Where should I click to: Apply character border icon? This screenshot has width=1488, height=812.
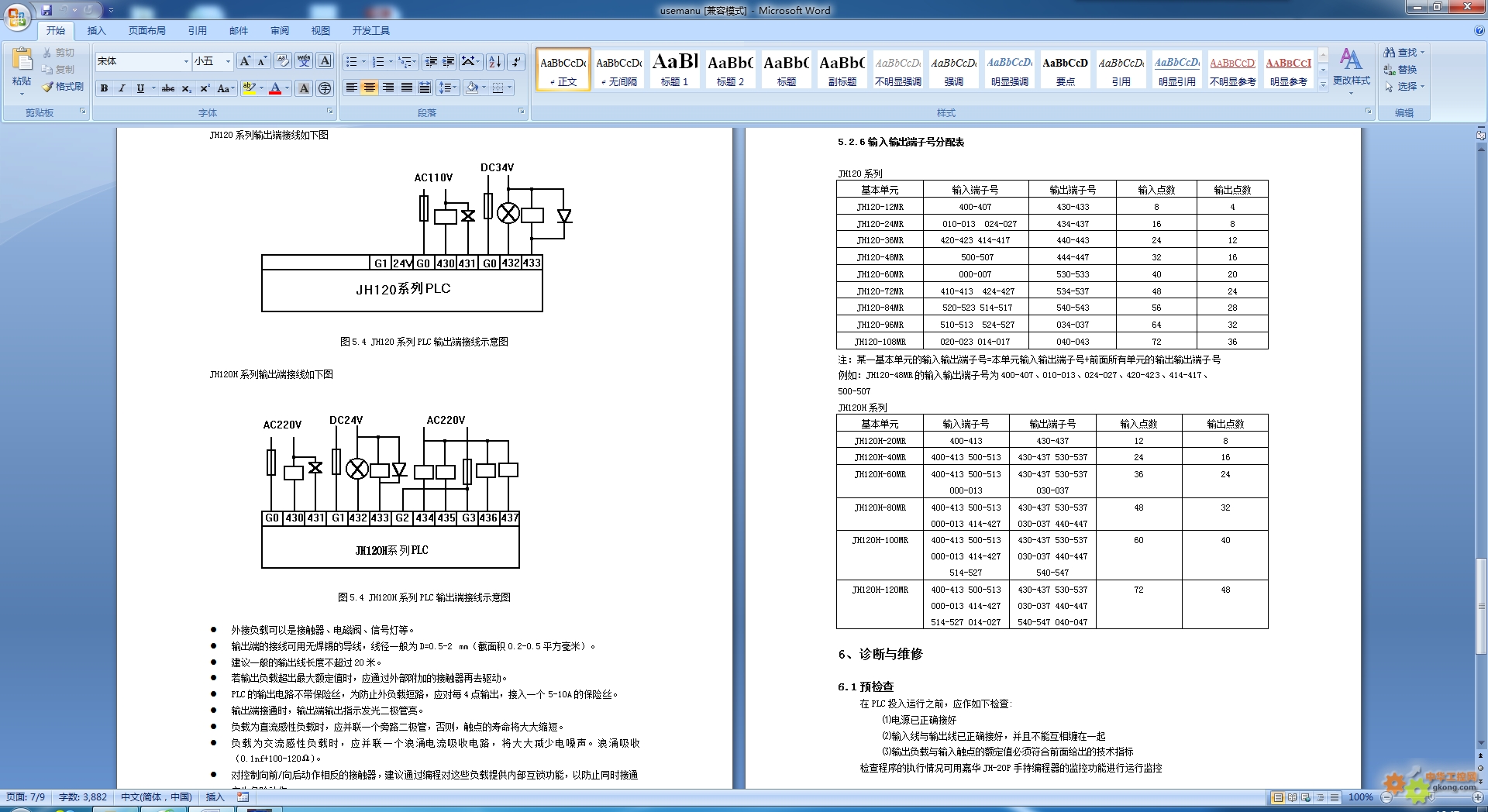coord(325,61)
